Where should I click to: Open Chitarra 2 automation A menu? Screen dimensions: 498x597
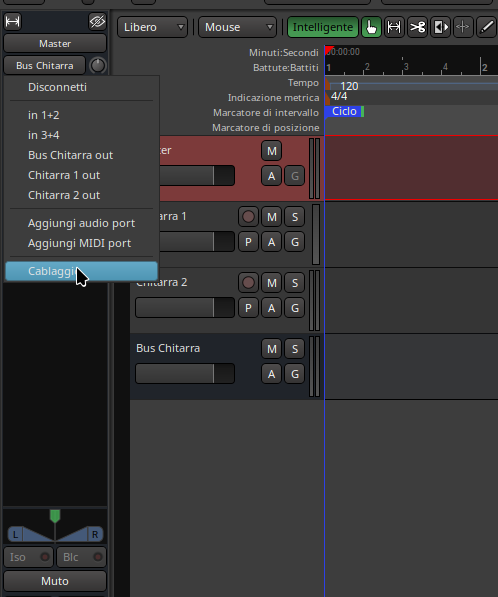(271, 308)
